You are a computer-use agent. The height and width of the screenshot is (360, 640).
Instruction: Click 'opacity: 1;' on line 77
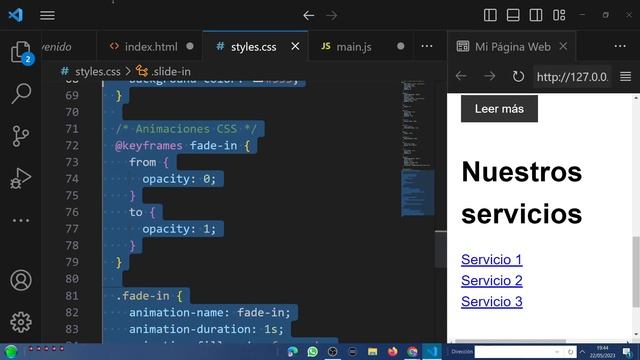coord(179,229)
